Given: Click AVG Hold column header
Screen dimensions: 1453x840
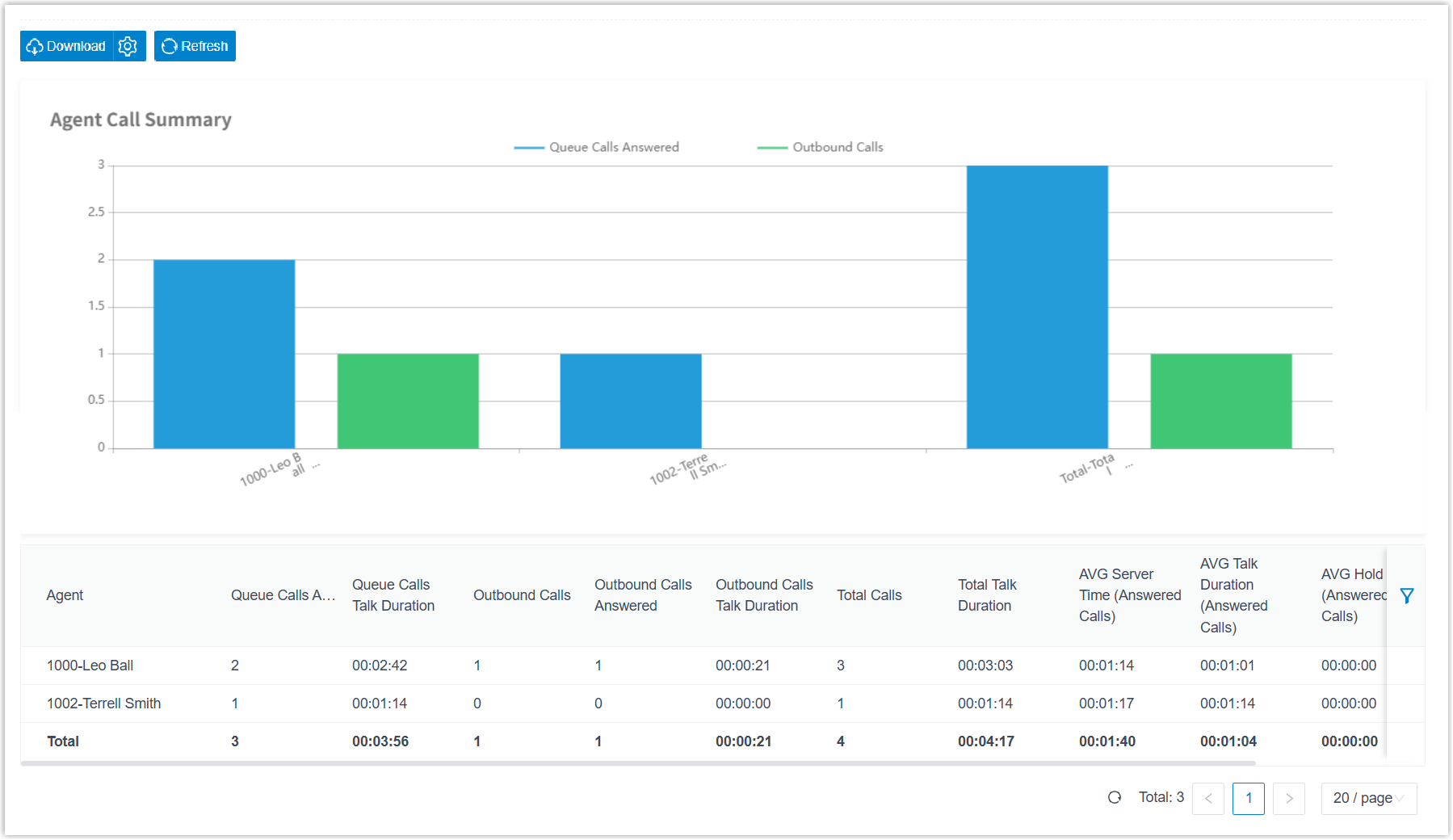Looking at the screenshot, I should point(1353,595).
